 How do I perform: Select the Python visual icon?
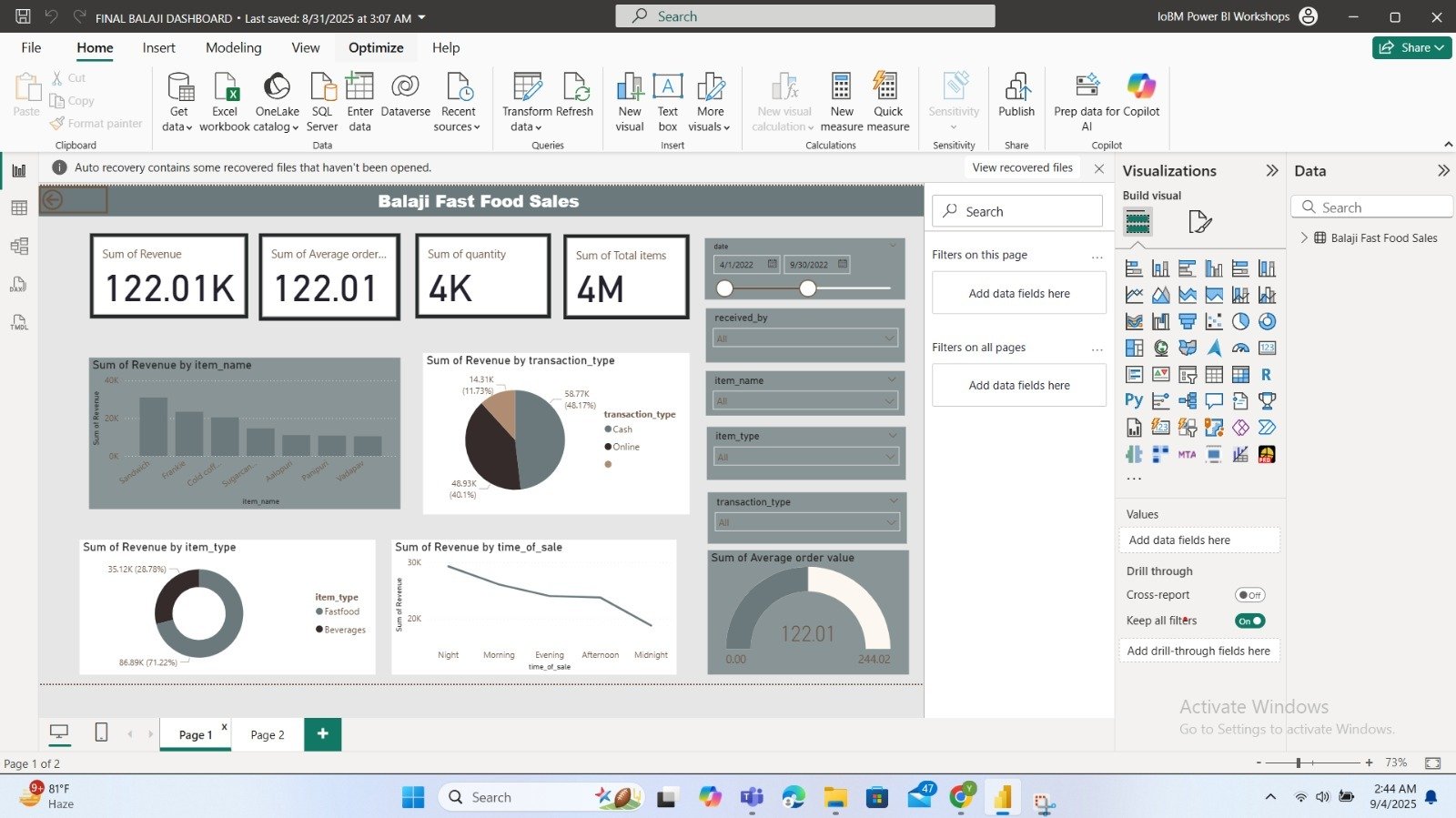point(1134,400)
